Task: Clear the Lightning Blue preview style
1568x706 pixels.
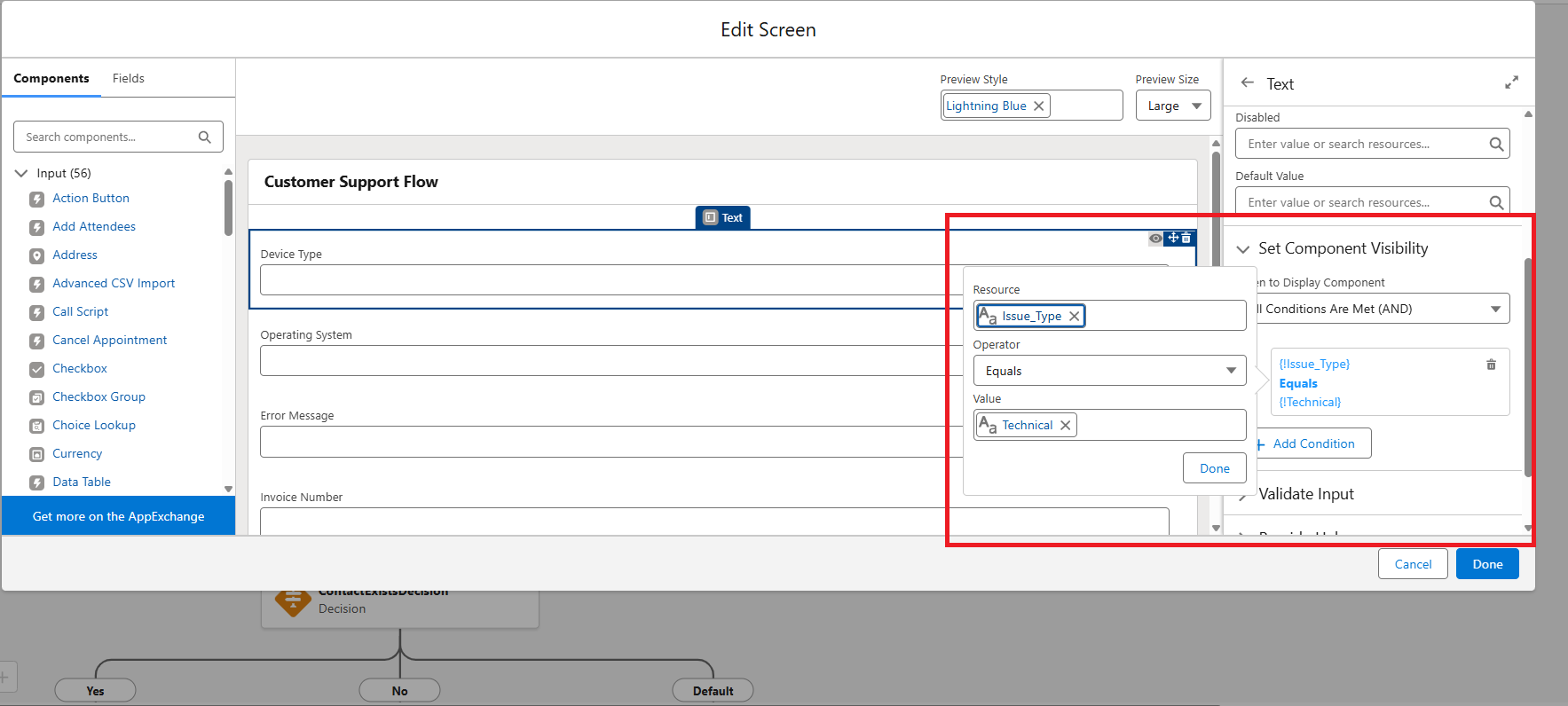Action: [1038, 106]
